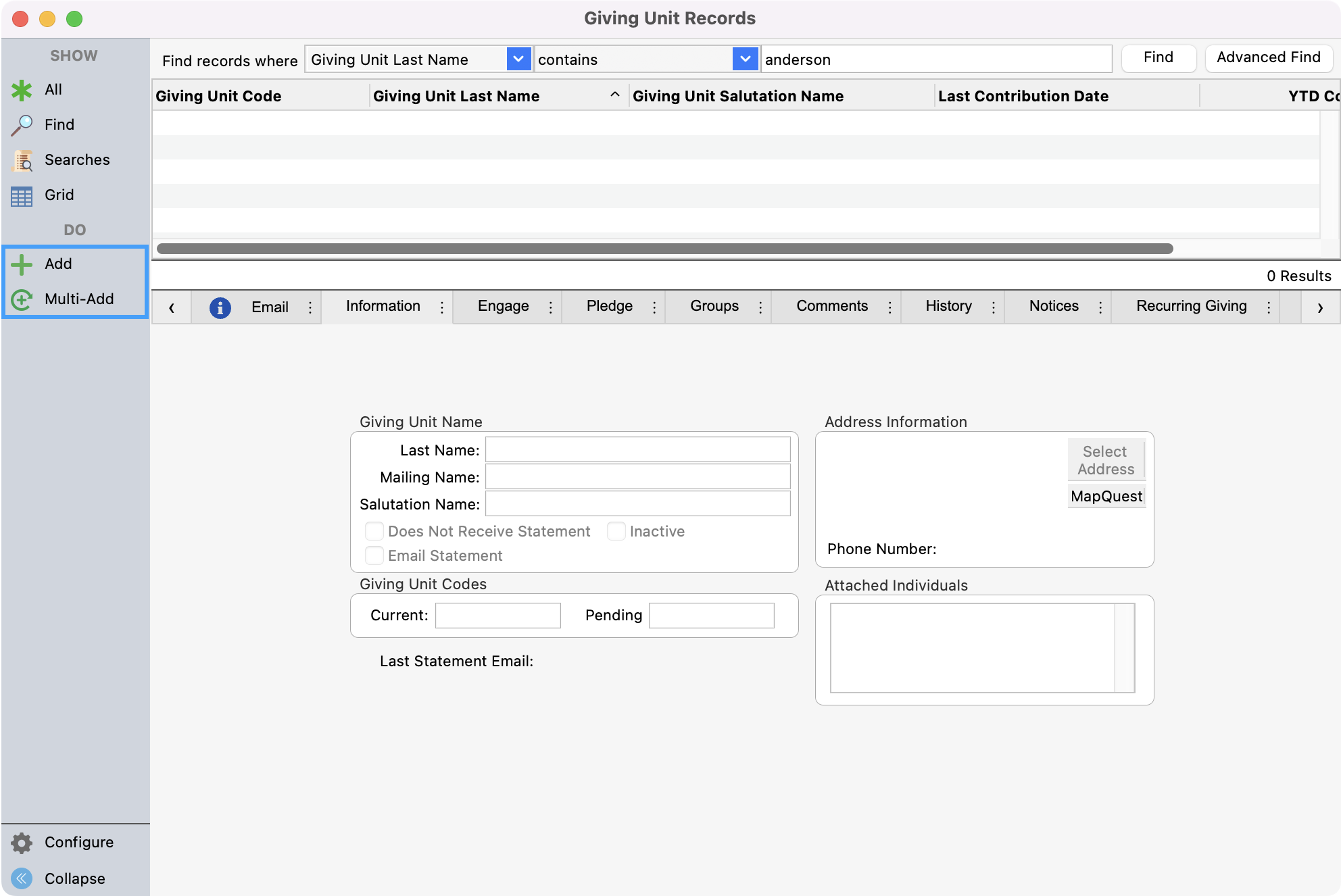The height and width of the screenshot is (896, 1341).
Task: Expand the contains operator dropdown
Action: [x=744, y=59]
